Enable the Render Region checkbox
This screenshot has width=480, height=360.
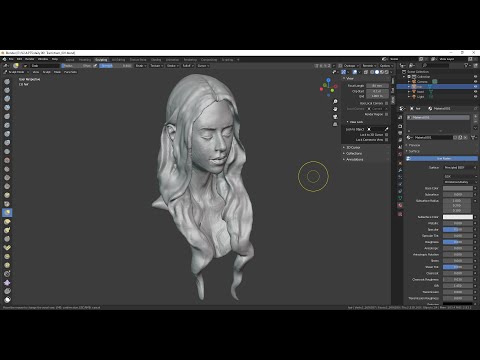pyautogui.click(x=387, y=114)
